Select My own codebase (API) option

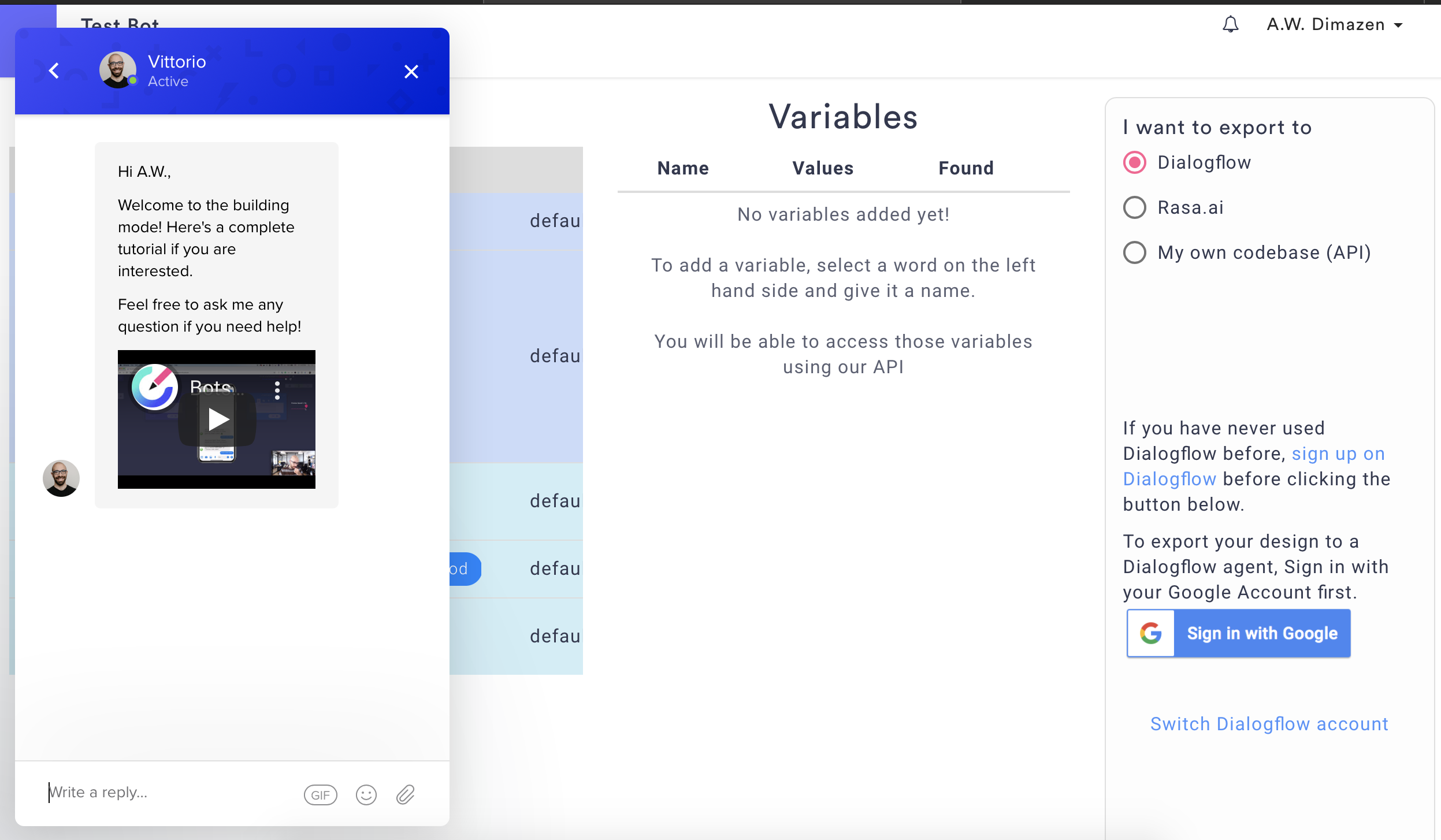tap(1134, 252)
